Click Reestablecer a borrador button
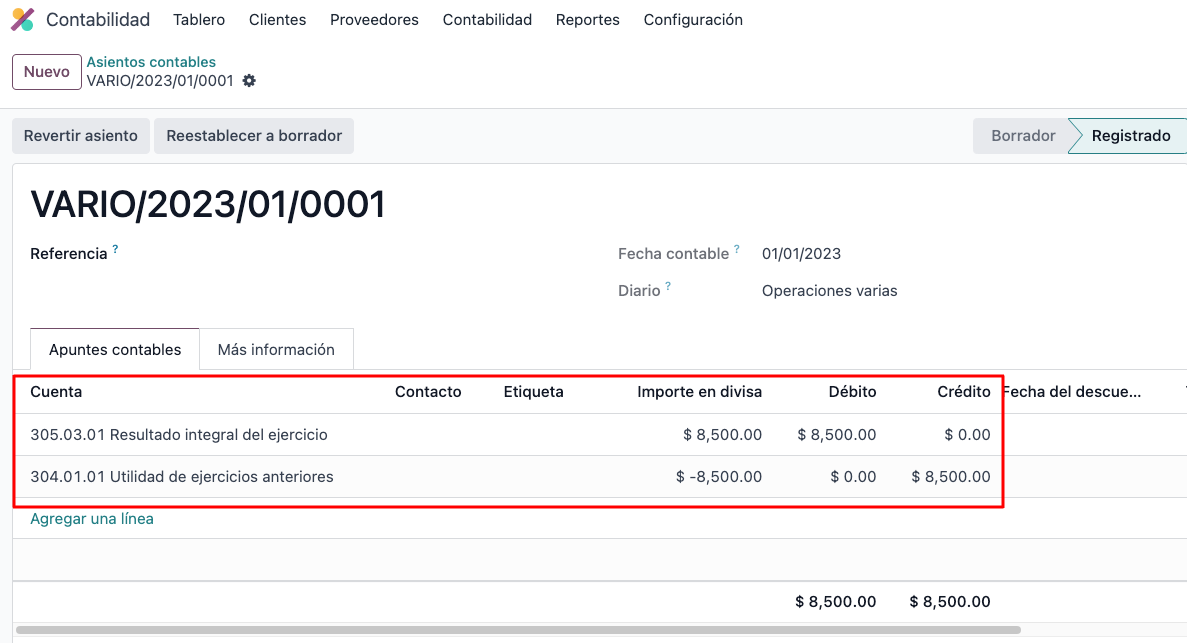 tap(254, 136)
